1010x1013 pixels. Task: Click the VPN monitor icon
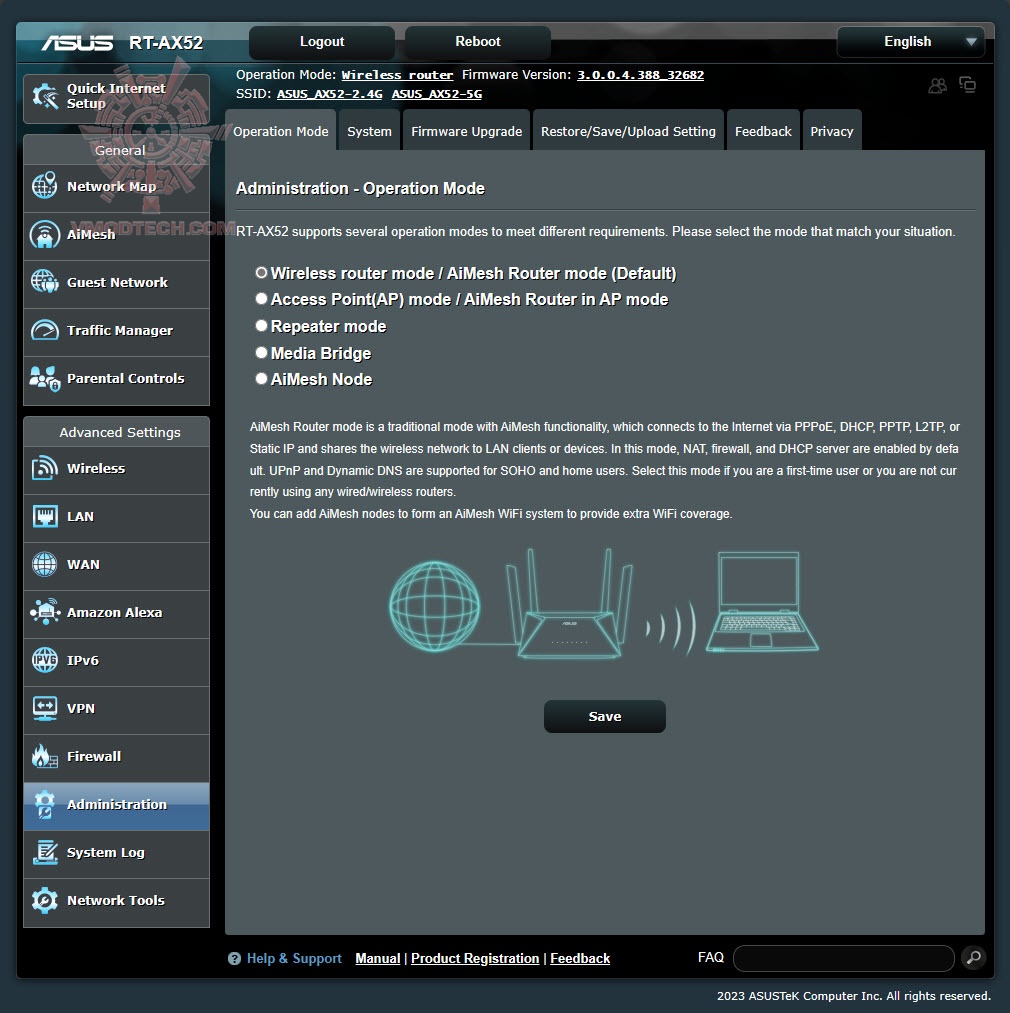[x=45, y=708]
